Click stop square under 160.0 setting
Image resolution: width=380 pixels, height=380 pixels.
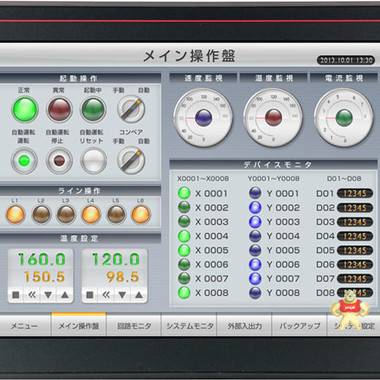16,295
